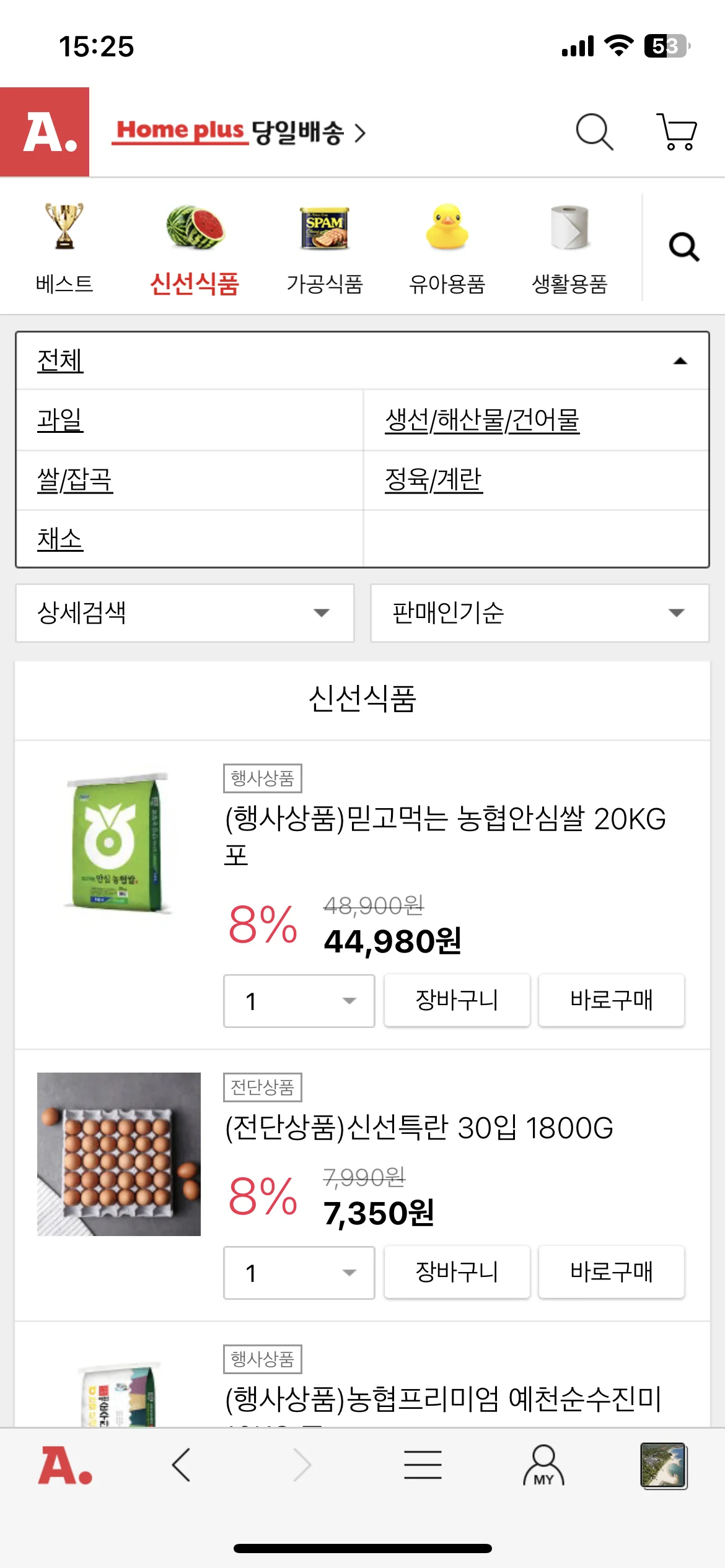Open the MY profile icon
This screenshot has height=1568, width=725.
tap(543, 1465)
